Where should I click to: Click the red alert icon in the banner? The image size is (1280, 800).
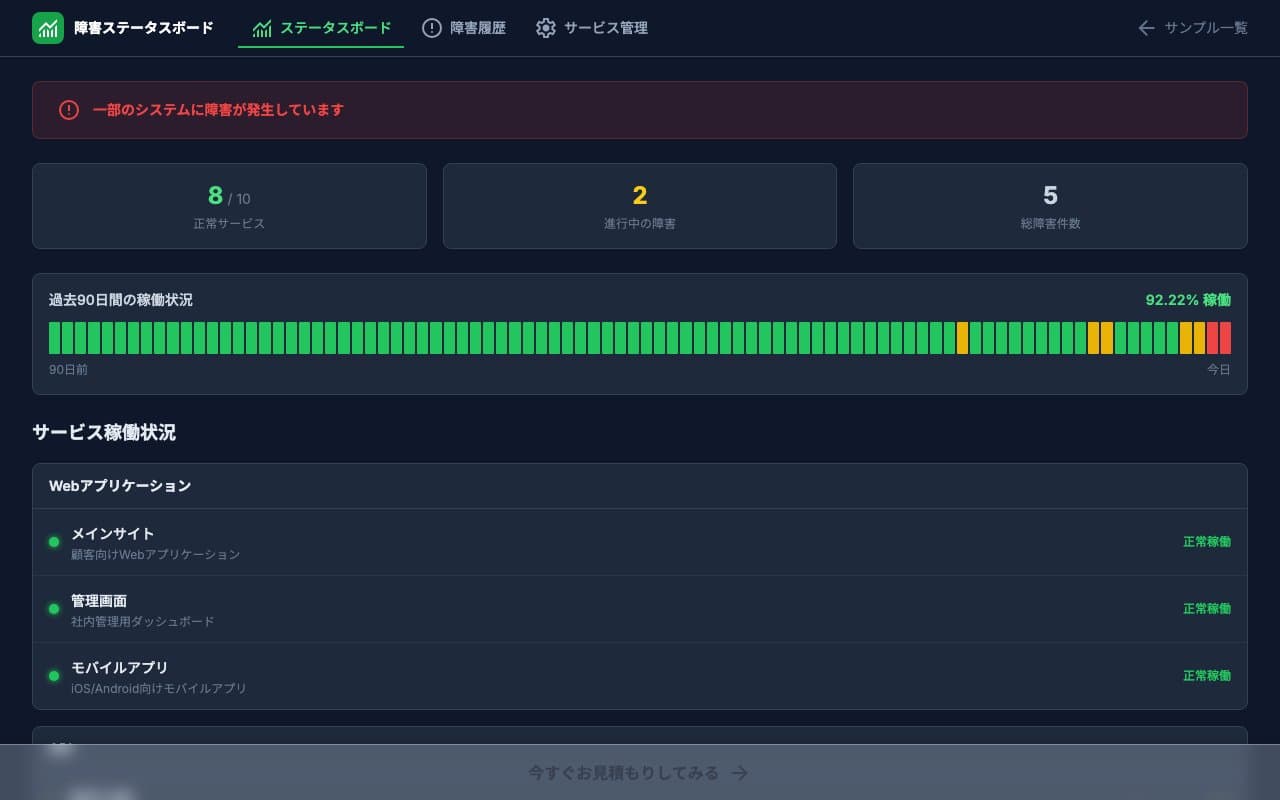point(69,110)
